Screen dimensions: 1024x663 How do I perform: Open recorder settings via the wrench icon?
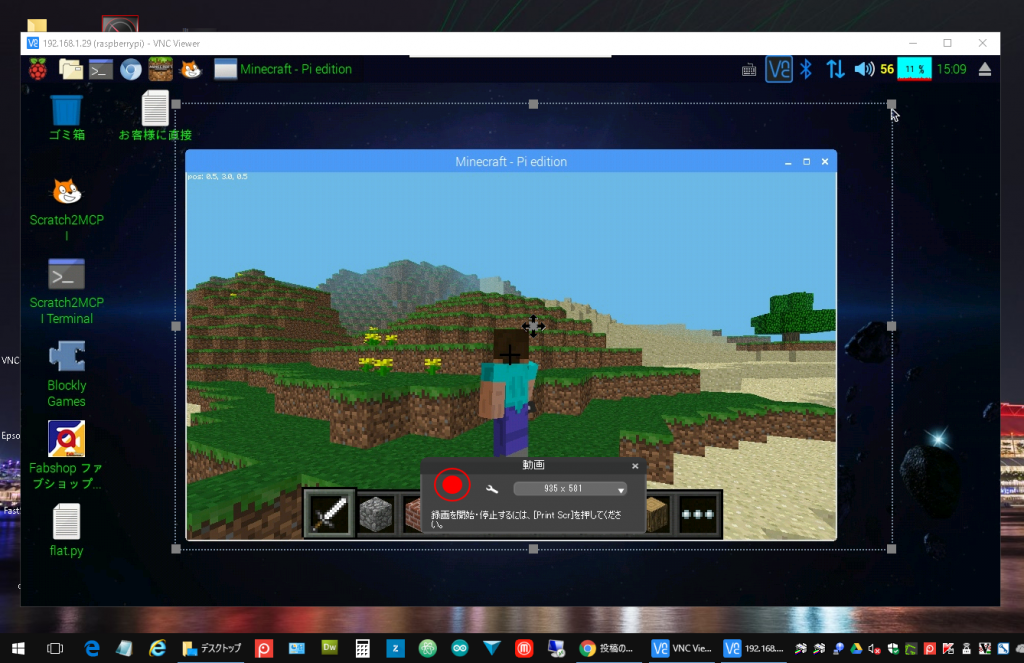coord(492,489)
